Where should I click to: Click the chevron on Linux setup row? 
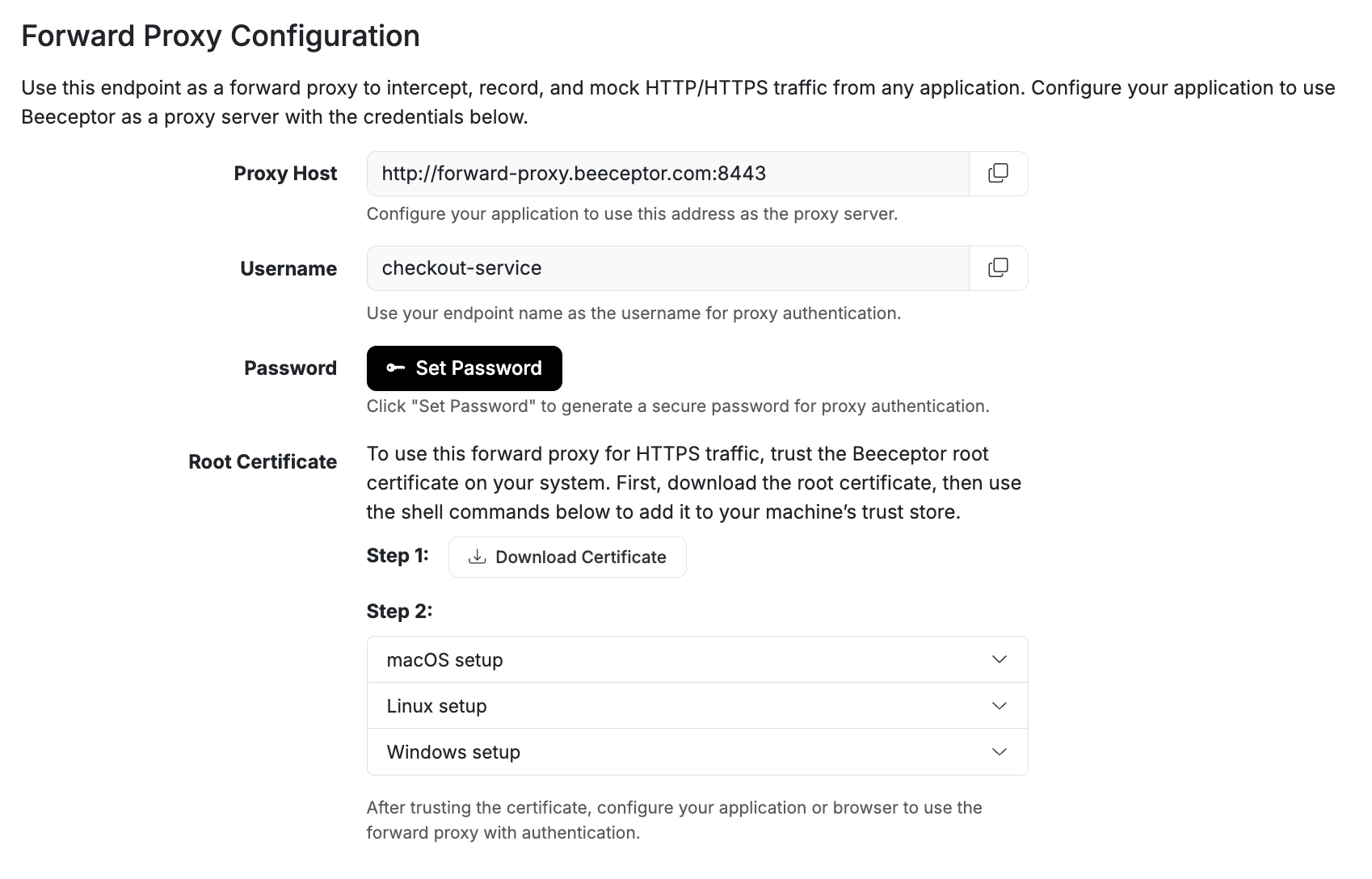click(999, 705)
